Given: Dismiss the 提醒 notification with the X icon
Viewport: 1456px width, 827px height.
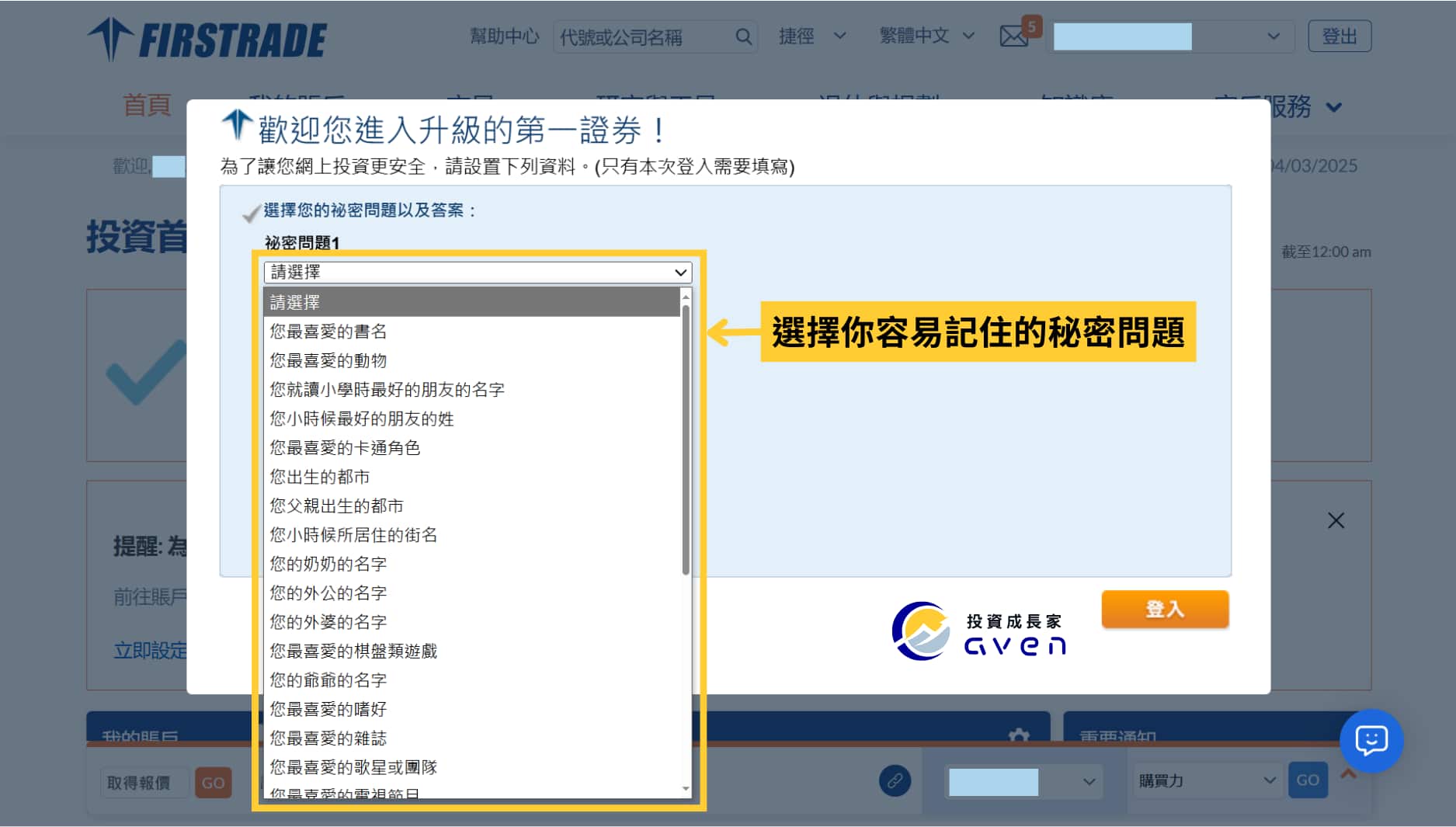Looking at the screenshot, I should point(1336,520).
